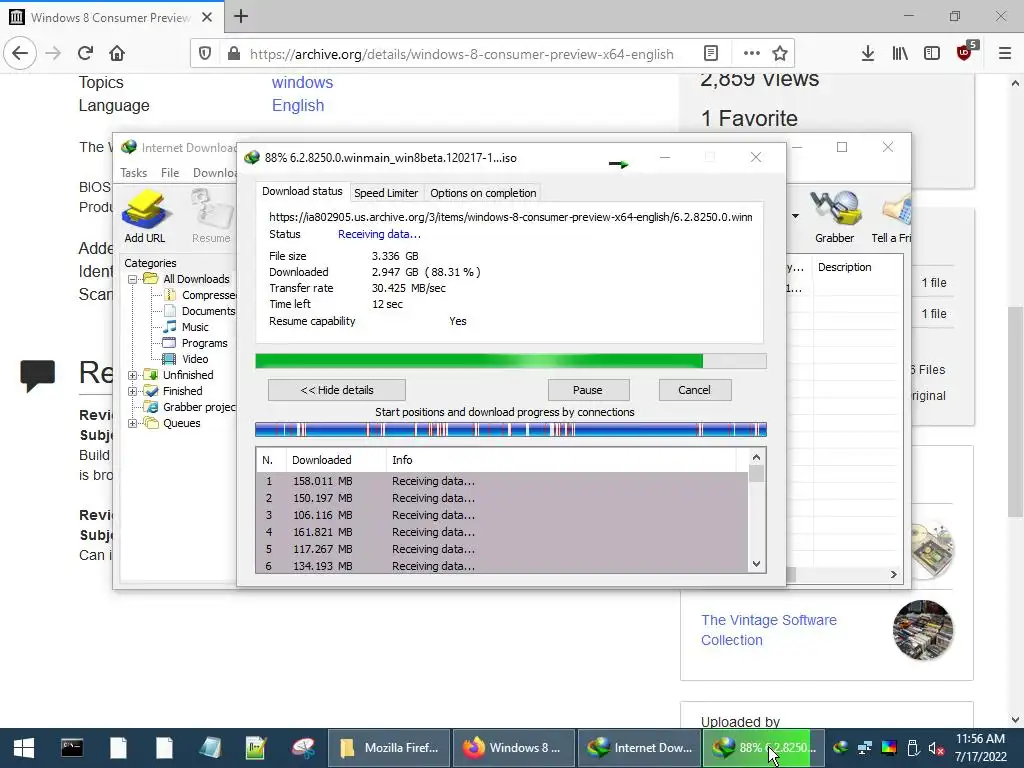Click connections list scroll-down arrow
The image size is (1024, 768).
point(756,564)
